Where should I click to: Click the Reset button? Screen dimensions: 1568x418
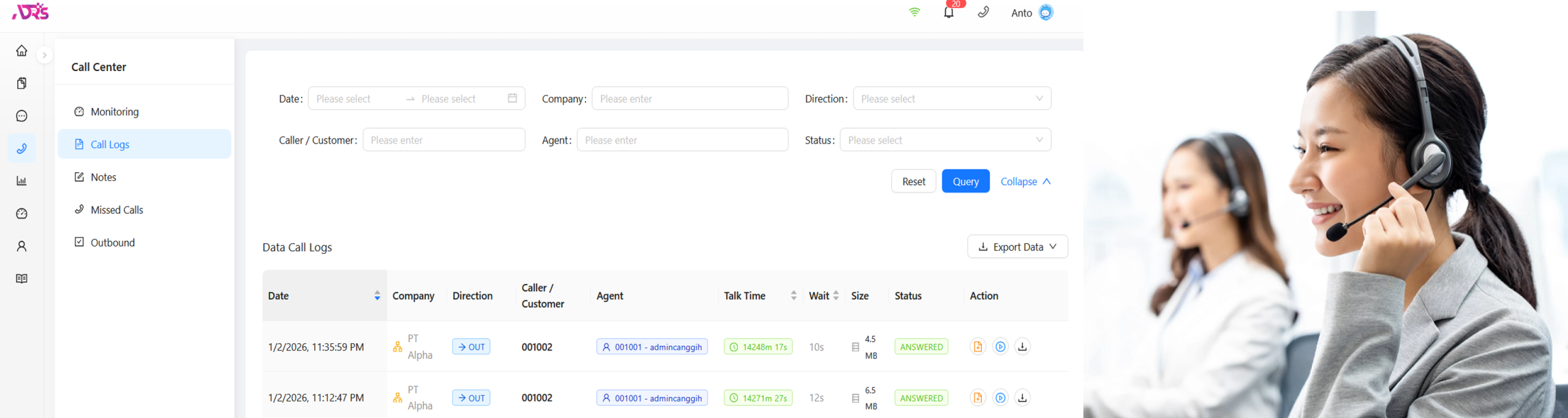pyautogui.click(x=913, y=181)
